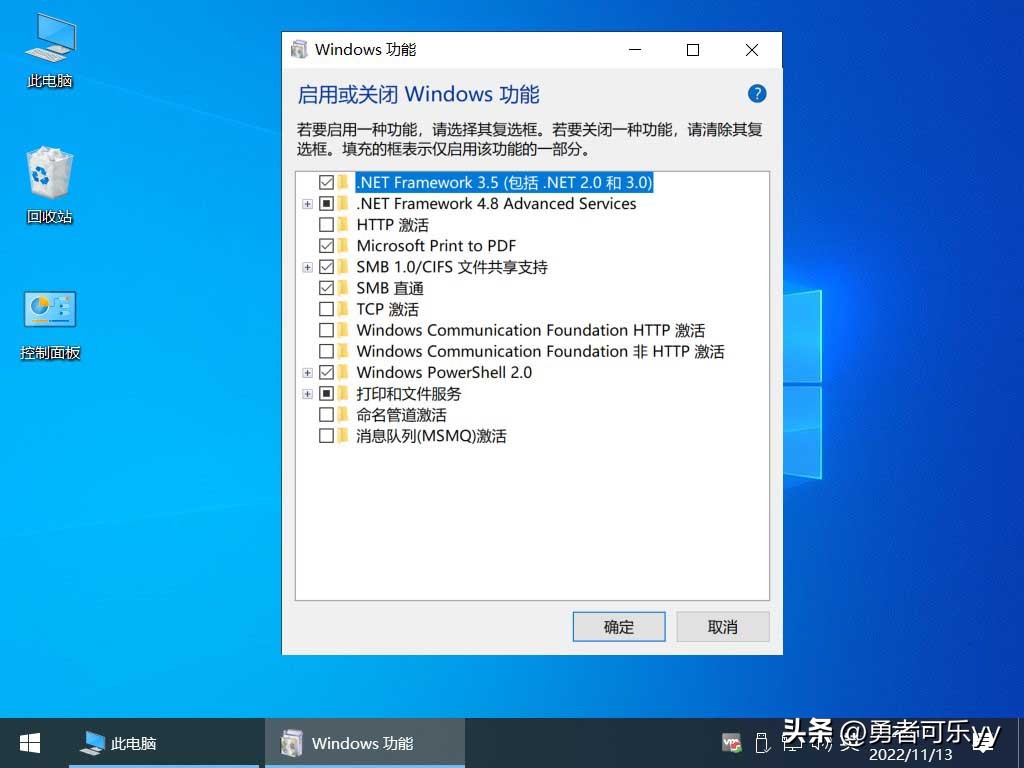Screen dimensions: 1024x768
Task: Confirm changes with the 确定 button
Action: click(618, 627)
